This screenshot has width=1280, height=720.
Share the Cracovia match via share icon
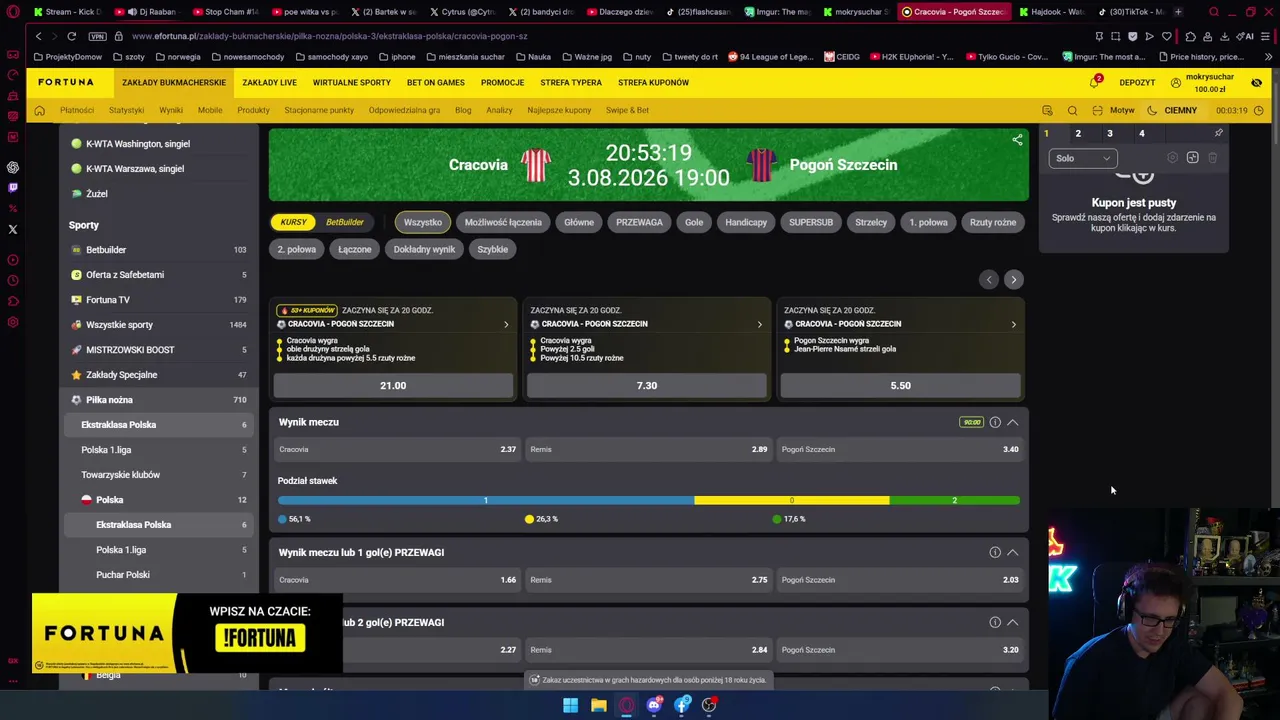pyautogui.click(x=1017, y=140)
